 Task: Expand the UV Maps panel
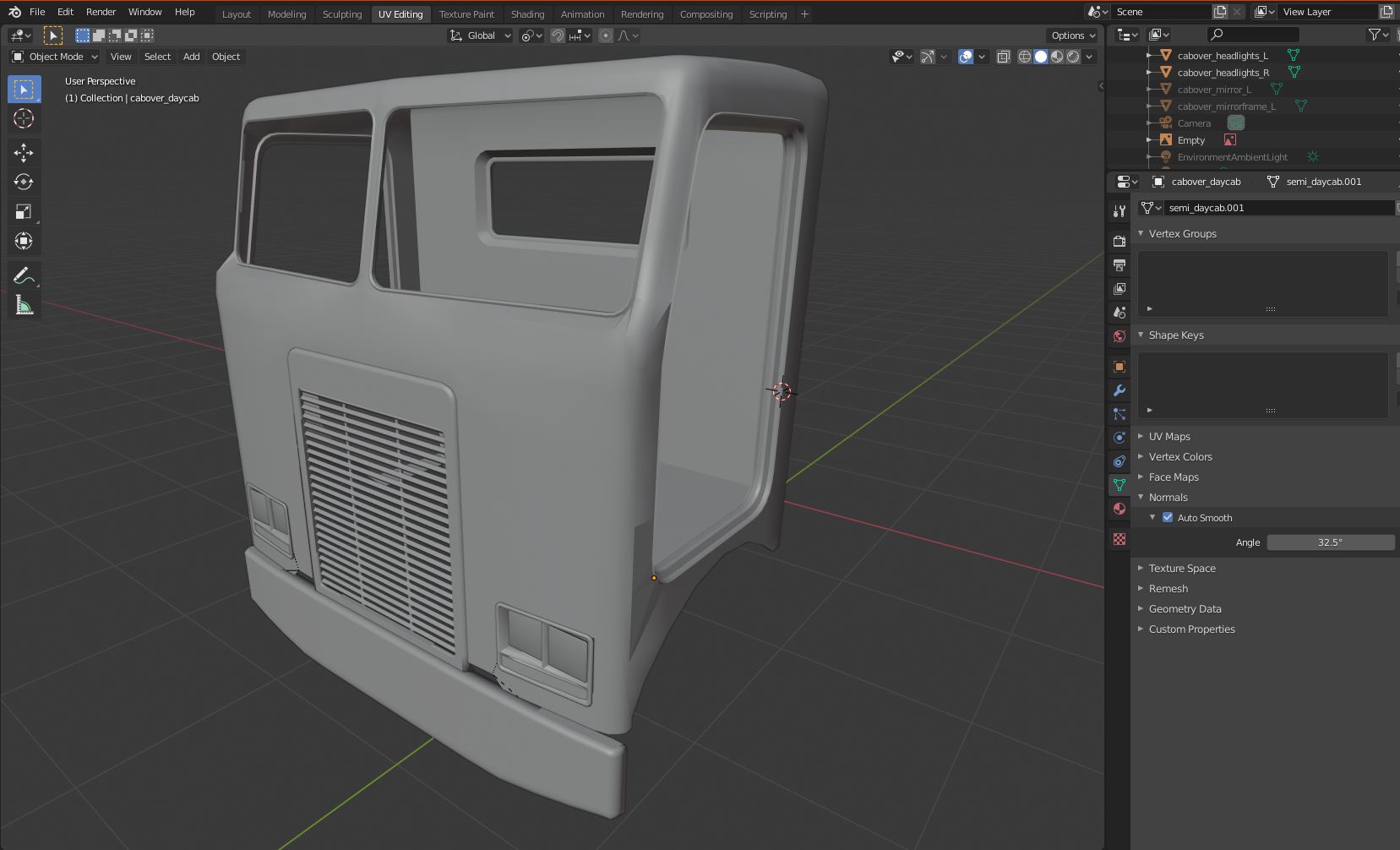coord(1169,437)
